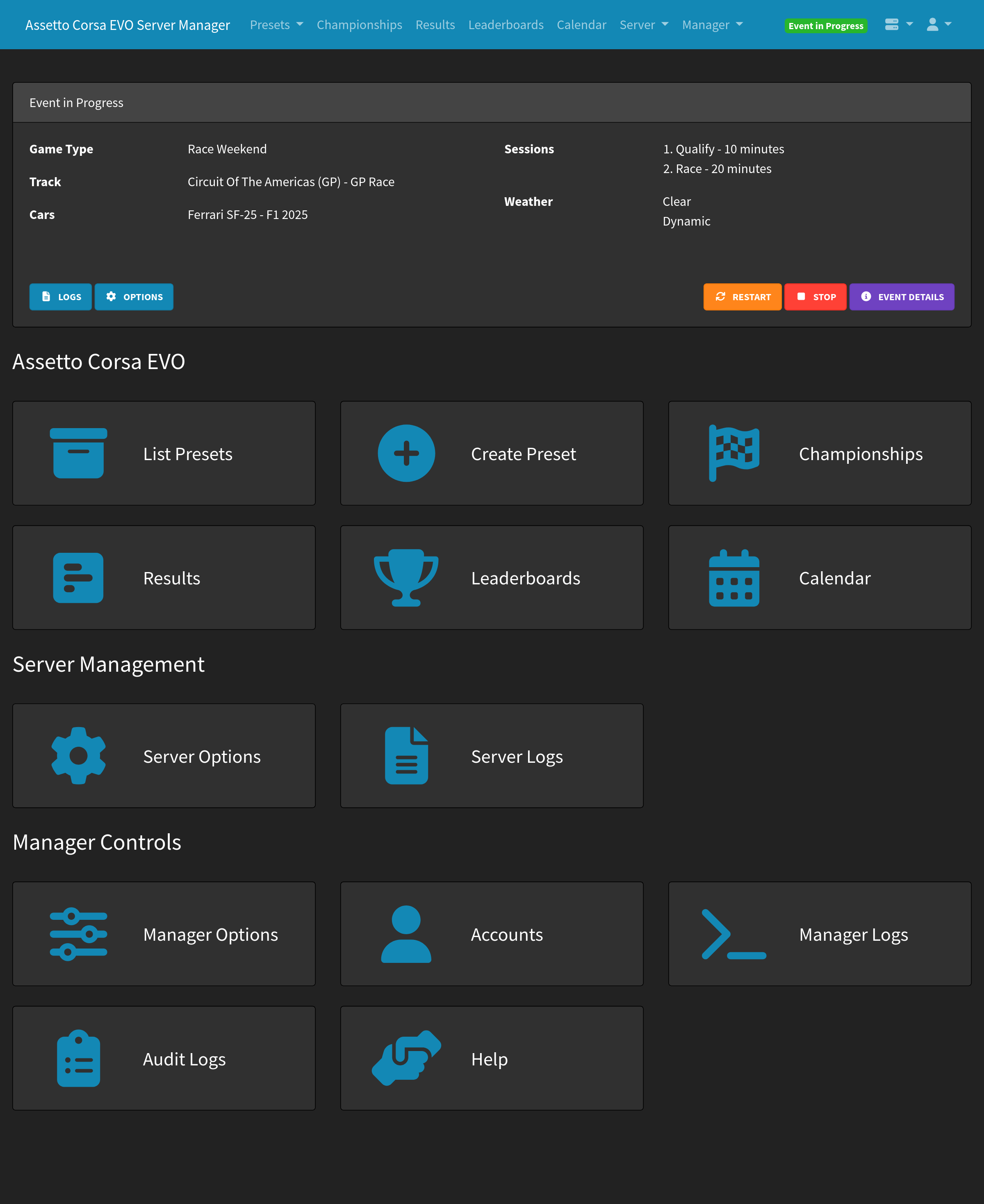Open the Create Preset card label
Screen dimensions: 984x1204
(523, 454)
